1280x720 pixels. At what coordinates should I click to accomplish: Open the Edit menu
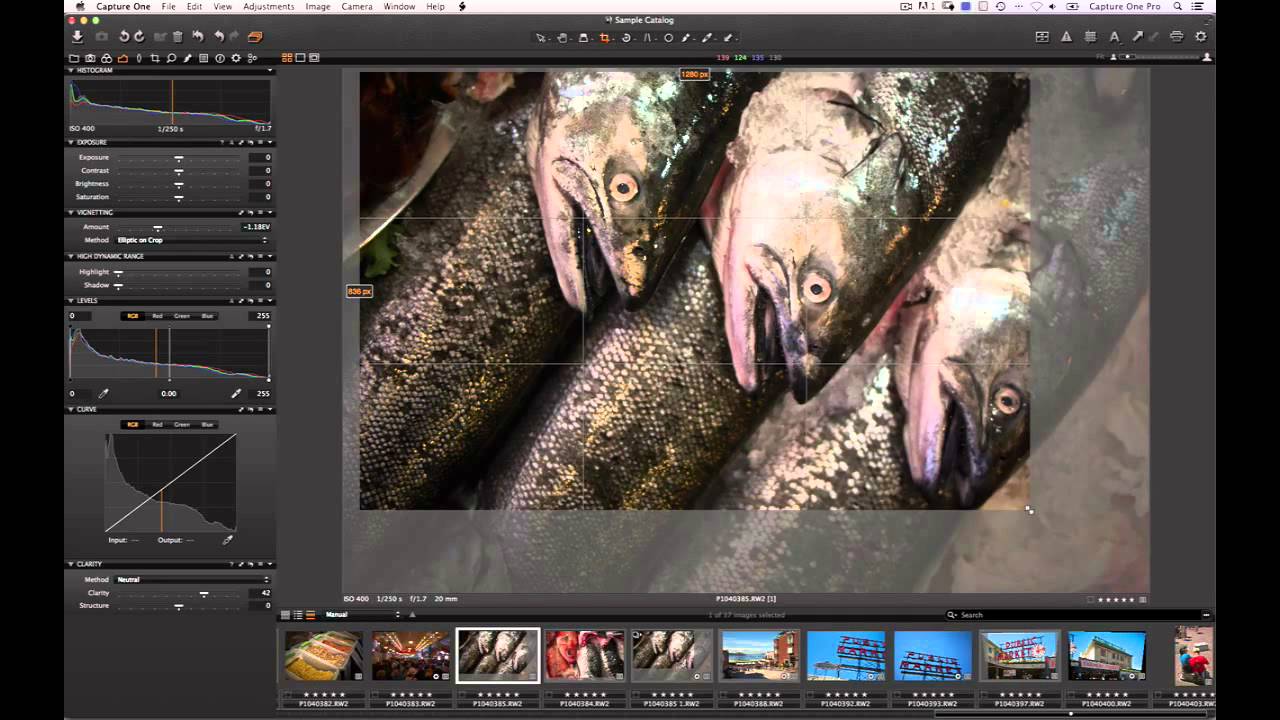tap(194, 7)
